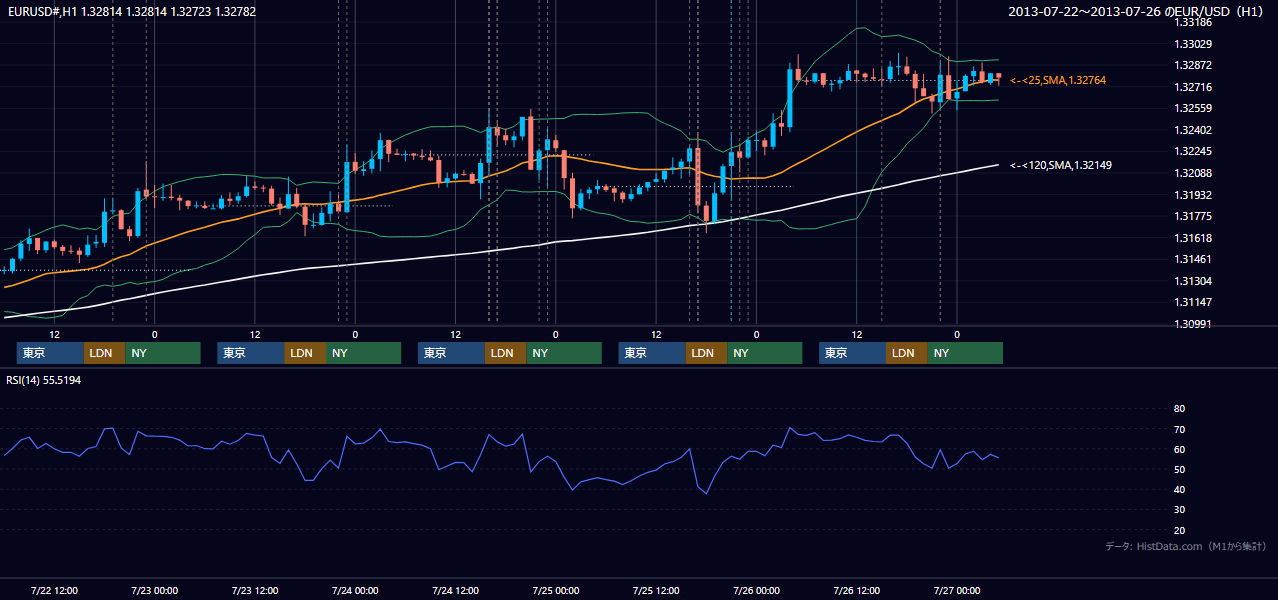Select the 25 SMA 1.32764 label

[x=1058, y=79]
